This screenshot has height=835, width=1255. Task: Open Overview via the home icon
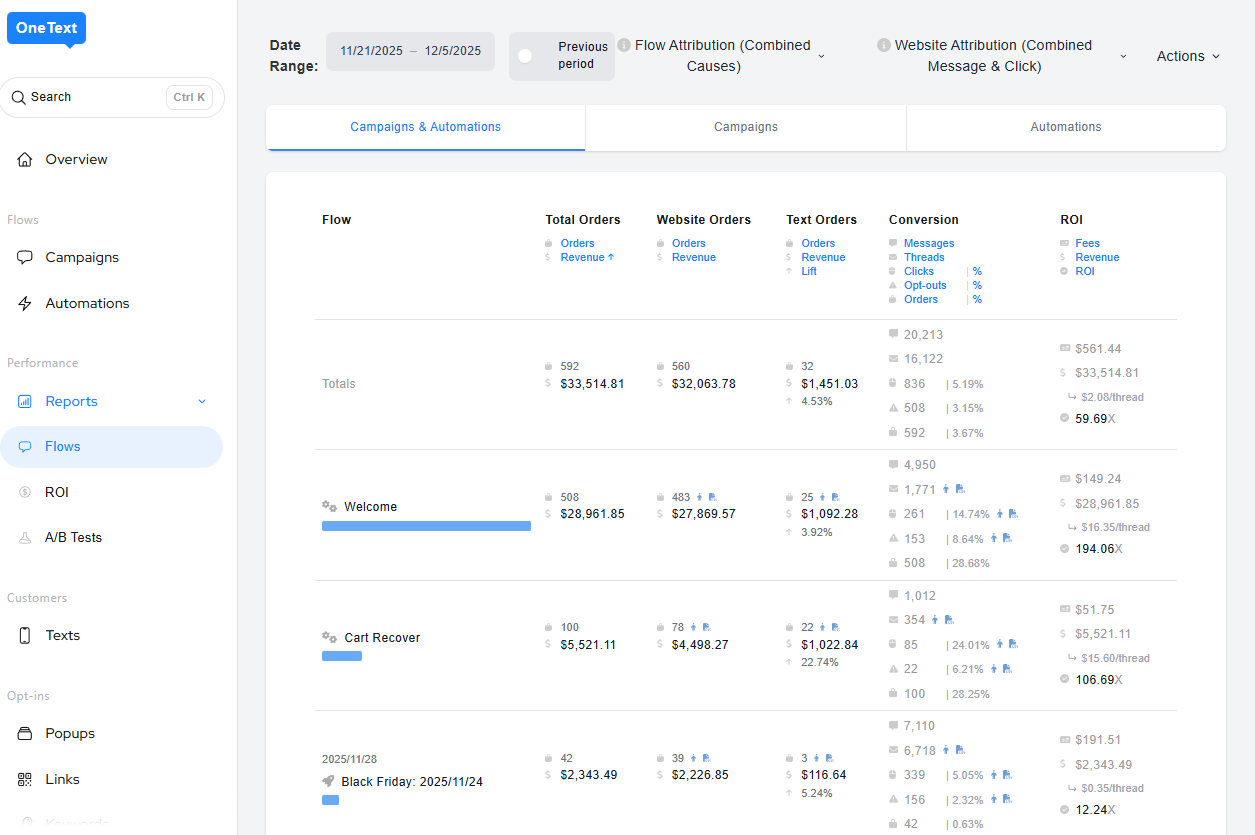(25, 160)
